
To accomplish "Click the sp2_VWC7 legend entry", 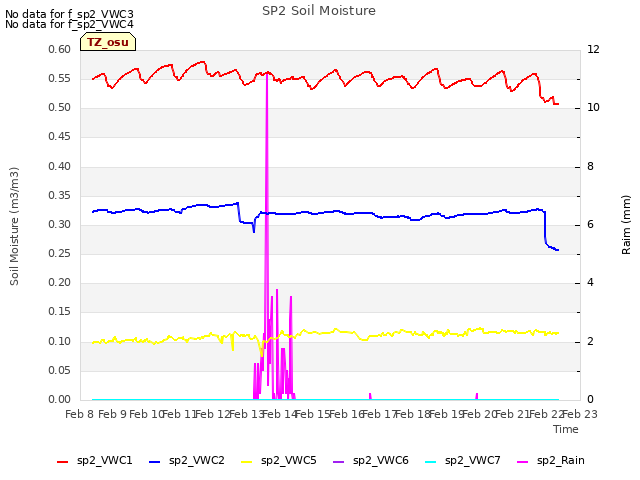I will 463,461.
